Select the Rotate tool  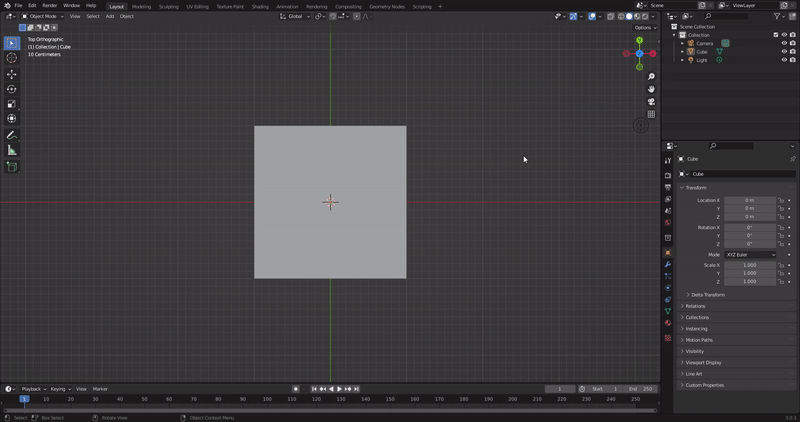(x=12, y=89)
